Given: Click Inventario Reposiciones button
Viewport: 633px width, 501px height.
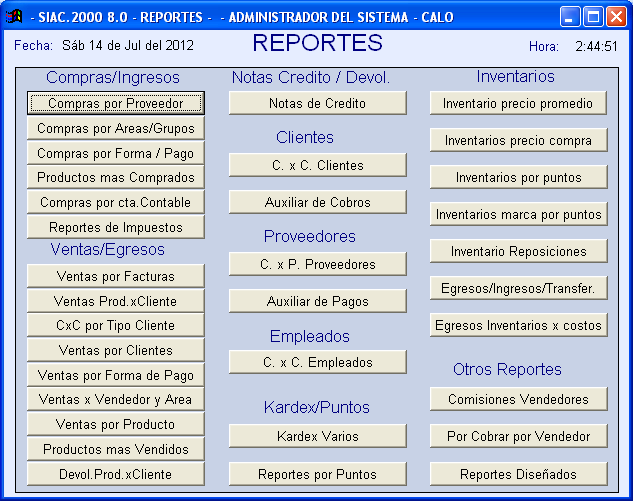Looking at the screenshot, I should click(519, 251).
